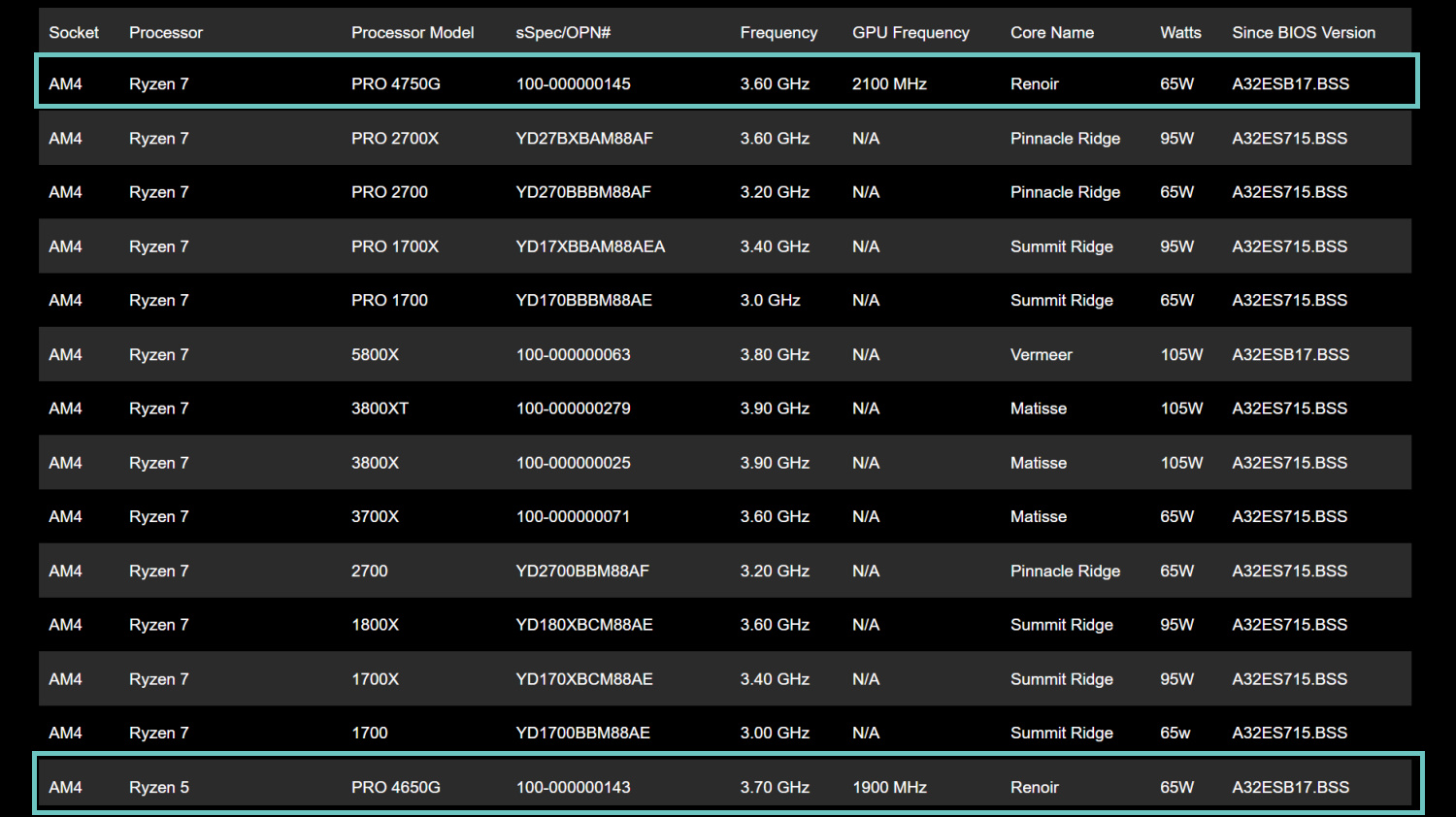1456x817 pixels.
Task: Click the 5800X processor model
Action: pos(375,354)
